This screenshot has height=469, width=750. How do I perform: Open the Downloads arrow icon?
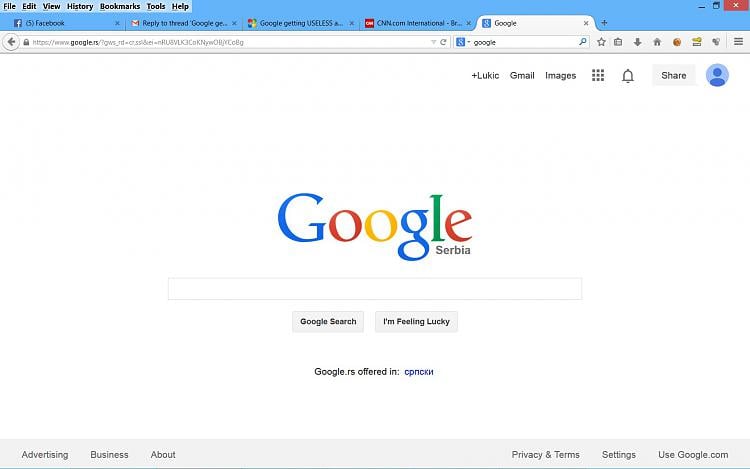[638, 42]
